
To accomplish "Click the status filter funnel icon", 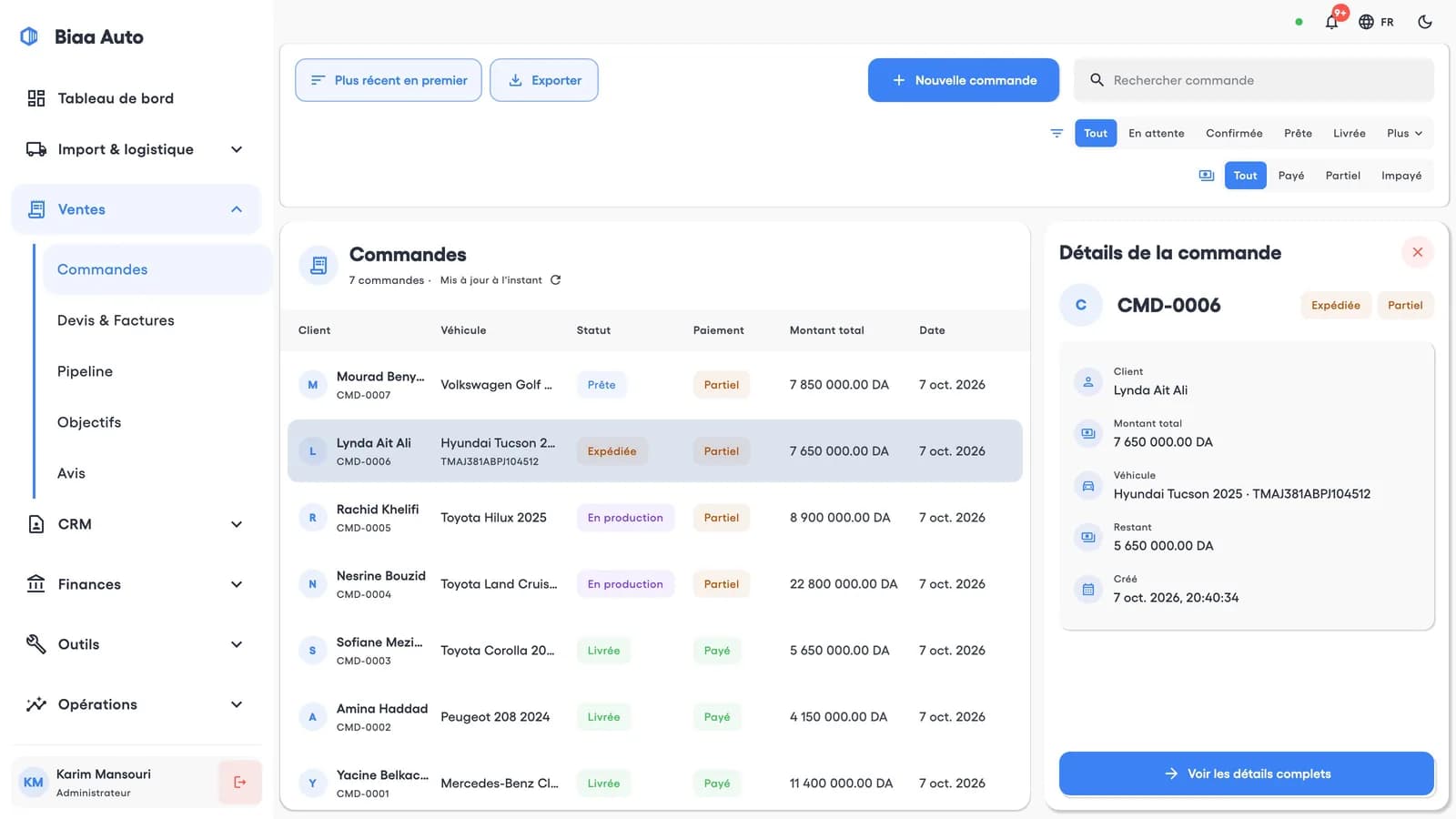I will click(1057, 133).
